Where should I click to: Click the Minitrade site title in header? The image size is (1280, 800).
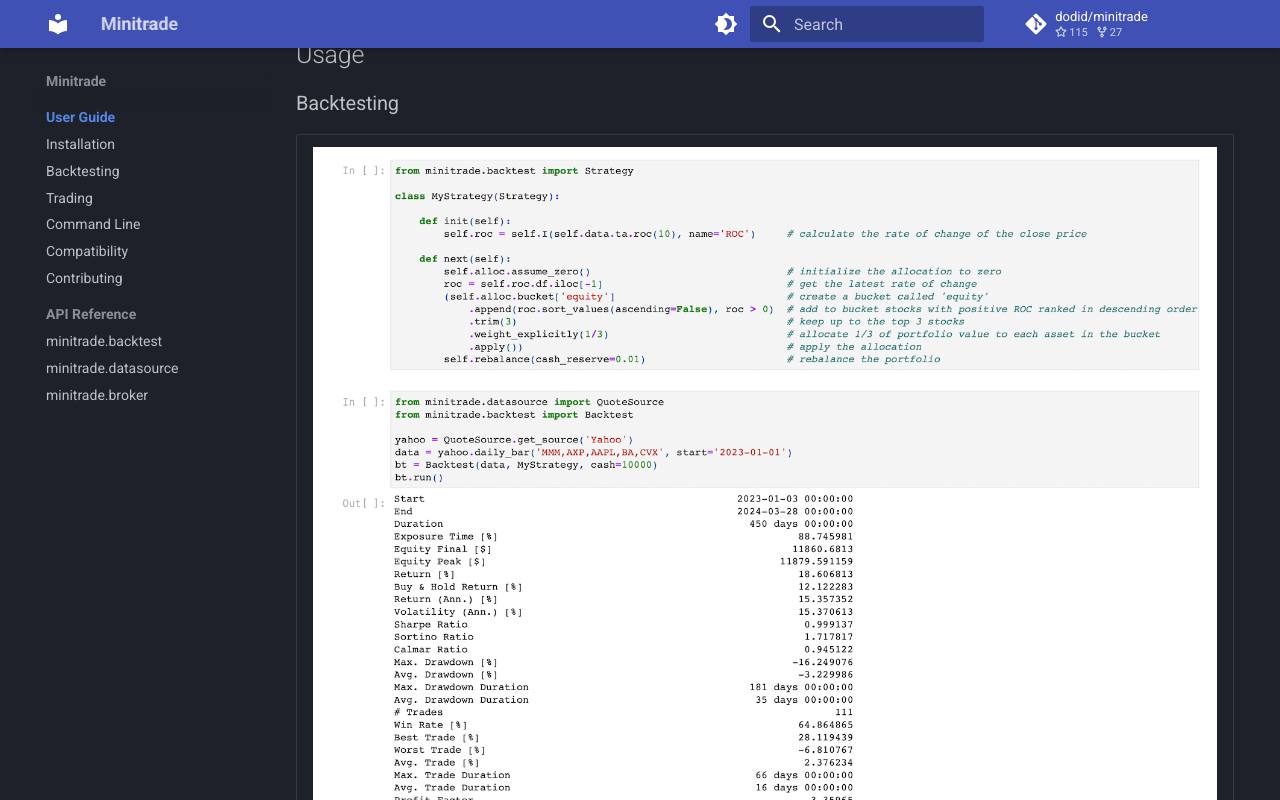pos(139,24)
